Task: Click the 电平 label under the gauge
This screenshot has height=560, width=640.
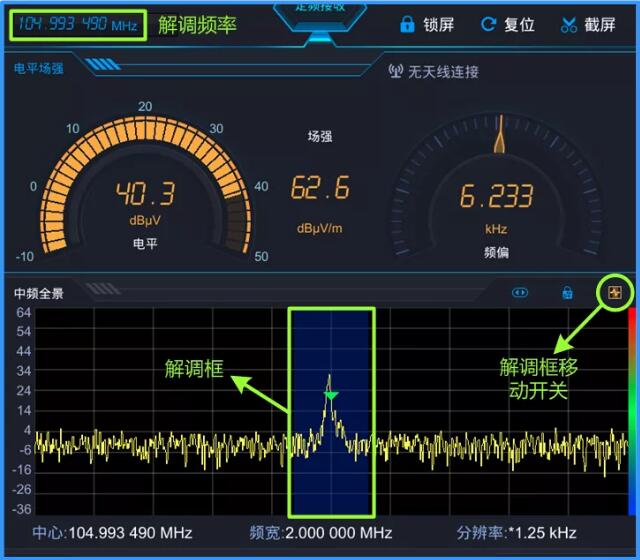Action: tap(145, 244)
